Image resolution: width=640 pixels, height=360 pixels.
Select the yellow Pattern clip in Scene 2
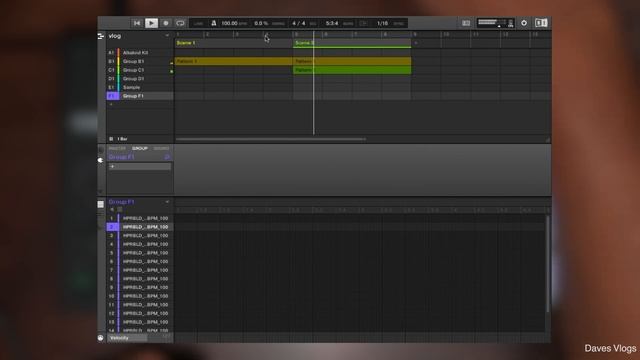pos(352,61)
